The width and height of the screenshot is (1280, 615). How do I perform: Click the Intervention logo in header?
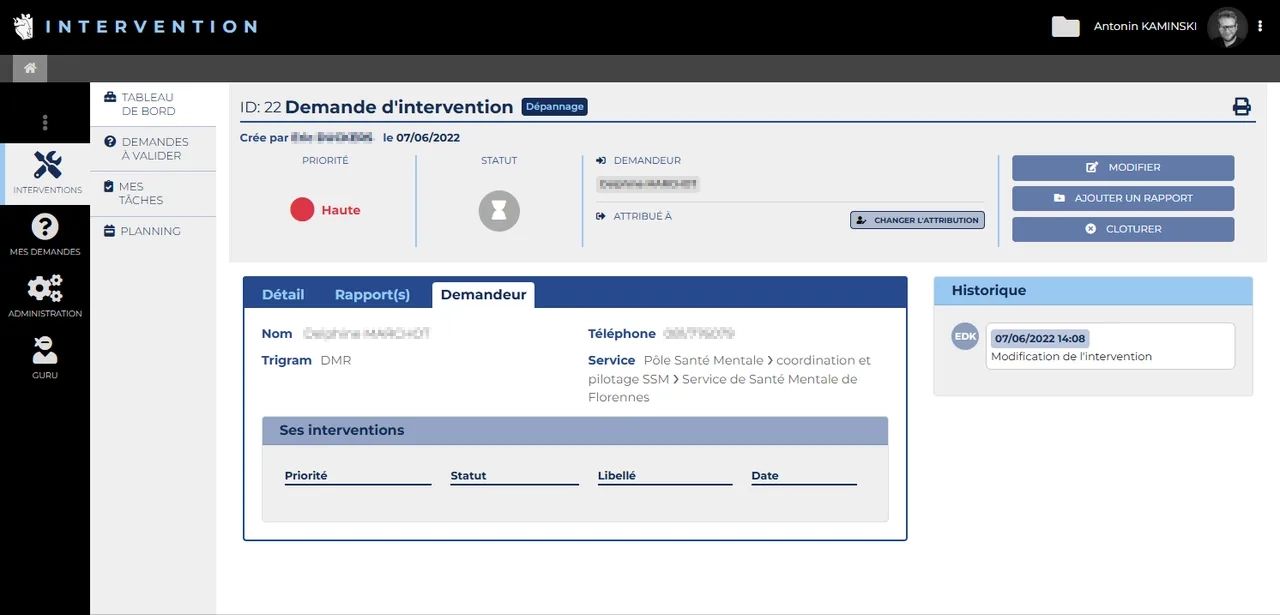pos(135,27)
